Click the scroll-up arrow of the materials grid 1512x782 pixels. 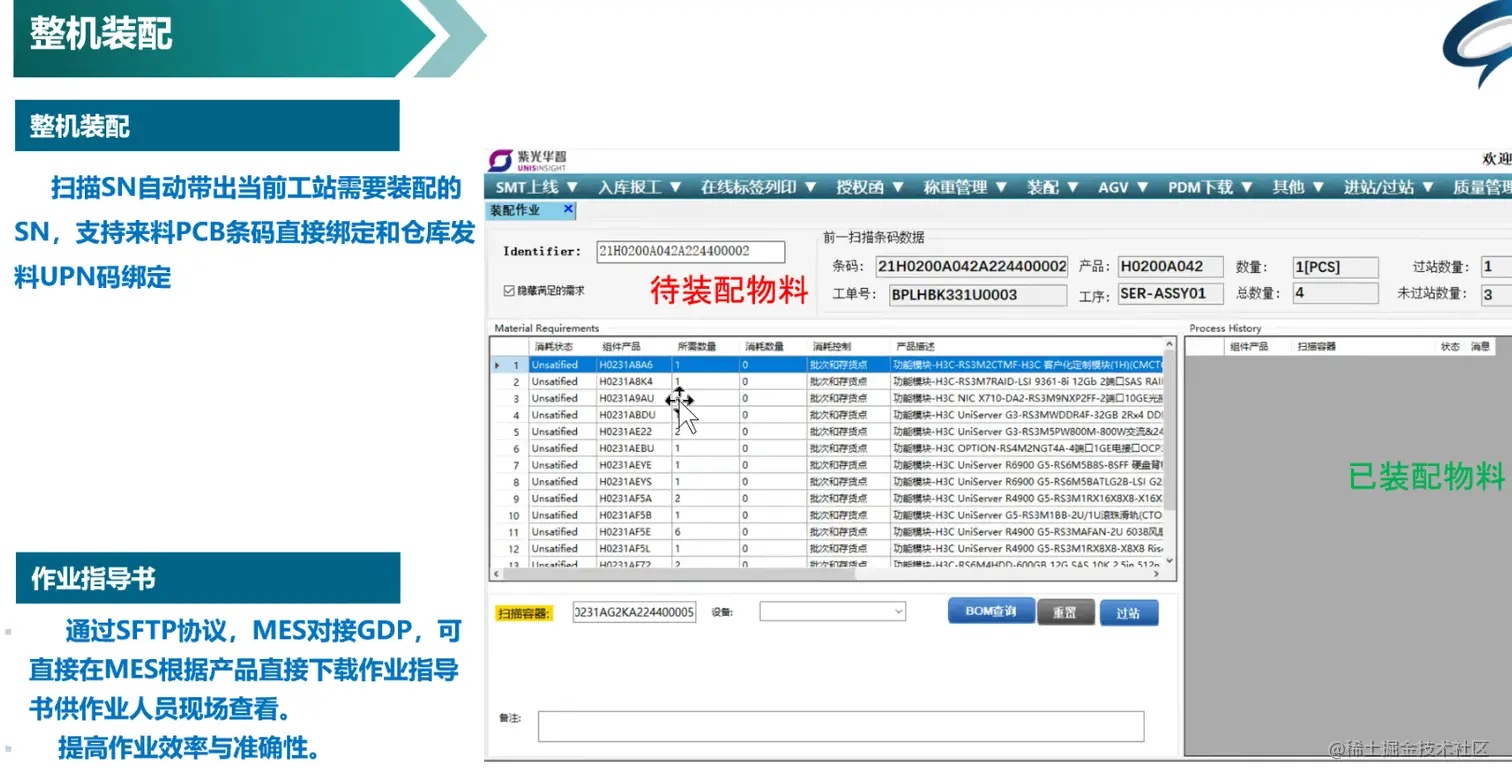click(1170, 346)
